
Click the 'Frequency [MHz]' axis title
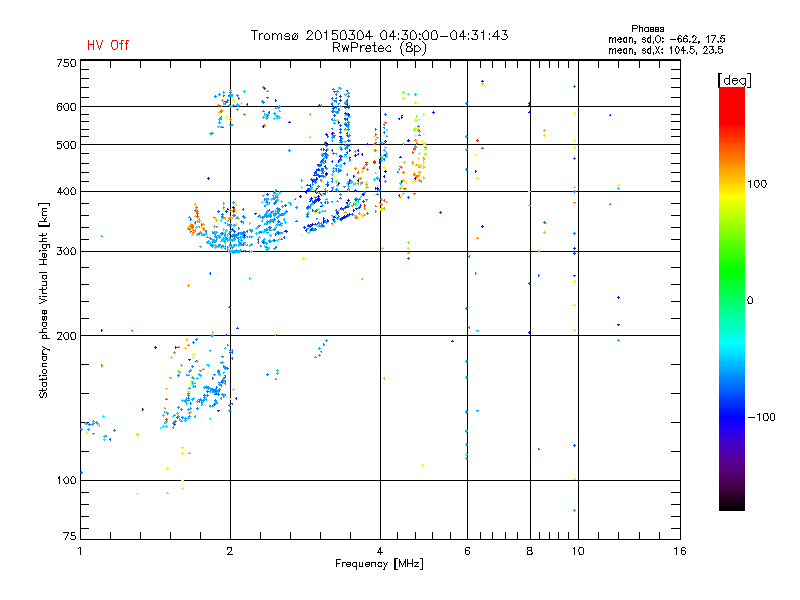(379, 564)
